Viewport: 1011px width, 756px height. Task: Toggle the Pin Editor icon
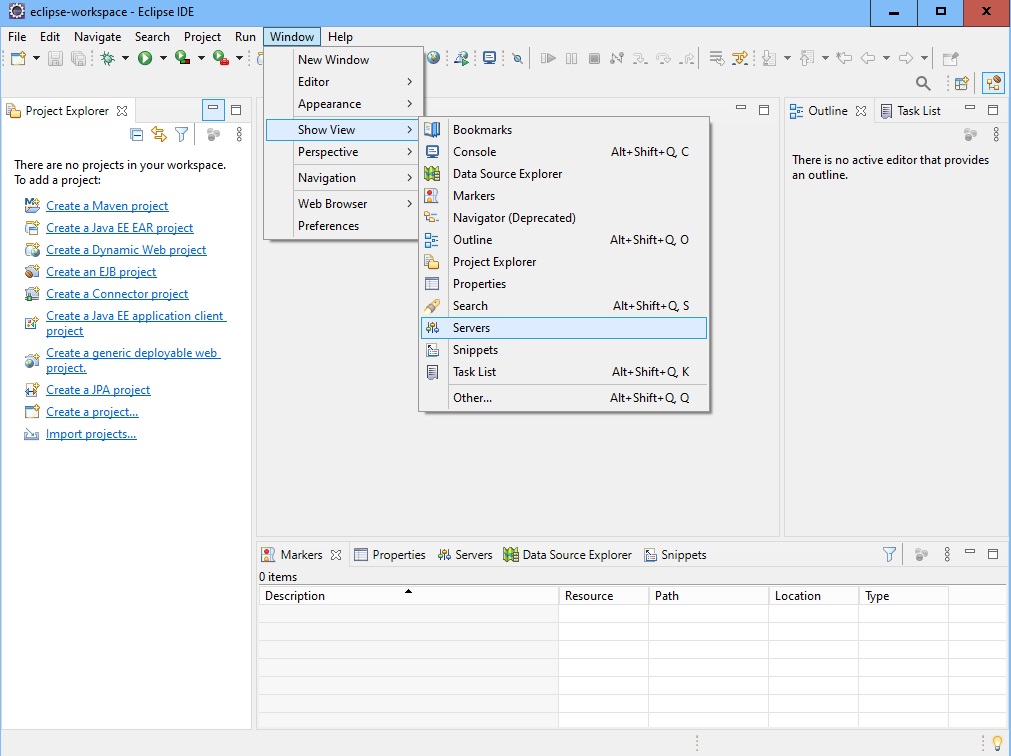tap(950, 59)
